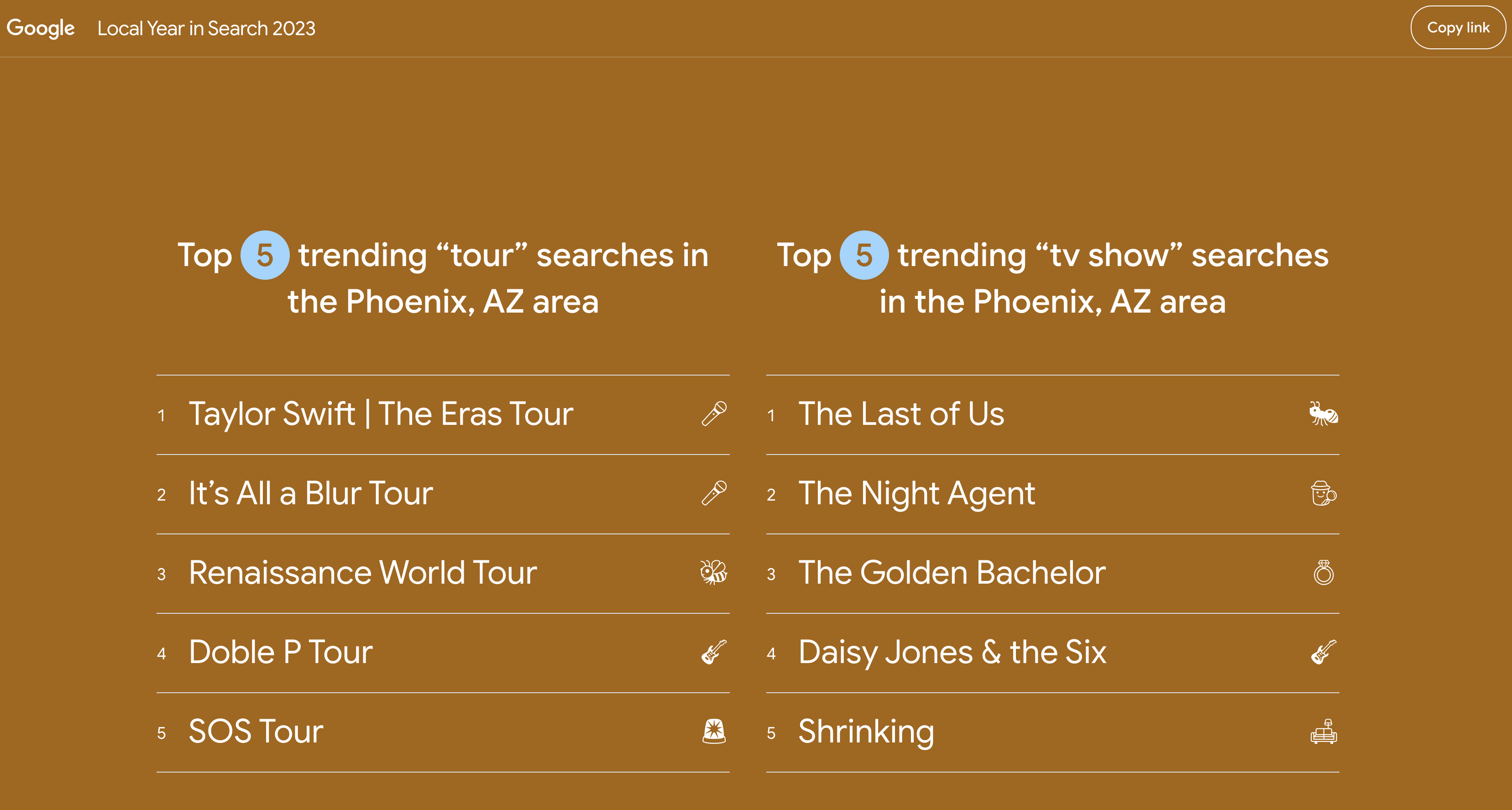Choose the Daisy Jones & the Six entry
This screenshot has width=1512, height=810.
click(1052, 653)
